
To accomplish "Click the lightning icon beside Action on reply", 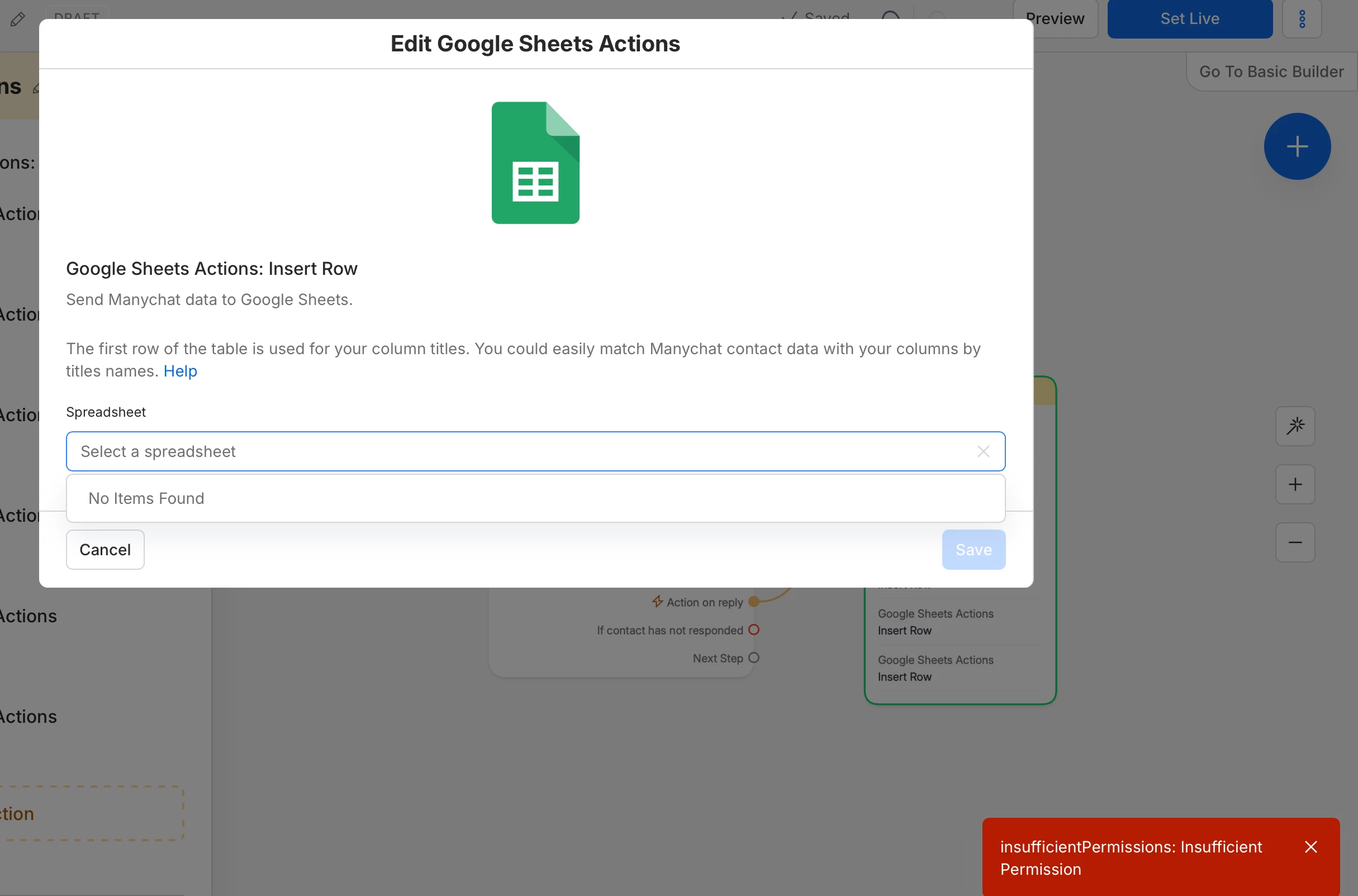I will pyautogui.click(x=658, y=602).
